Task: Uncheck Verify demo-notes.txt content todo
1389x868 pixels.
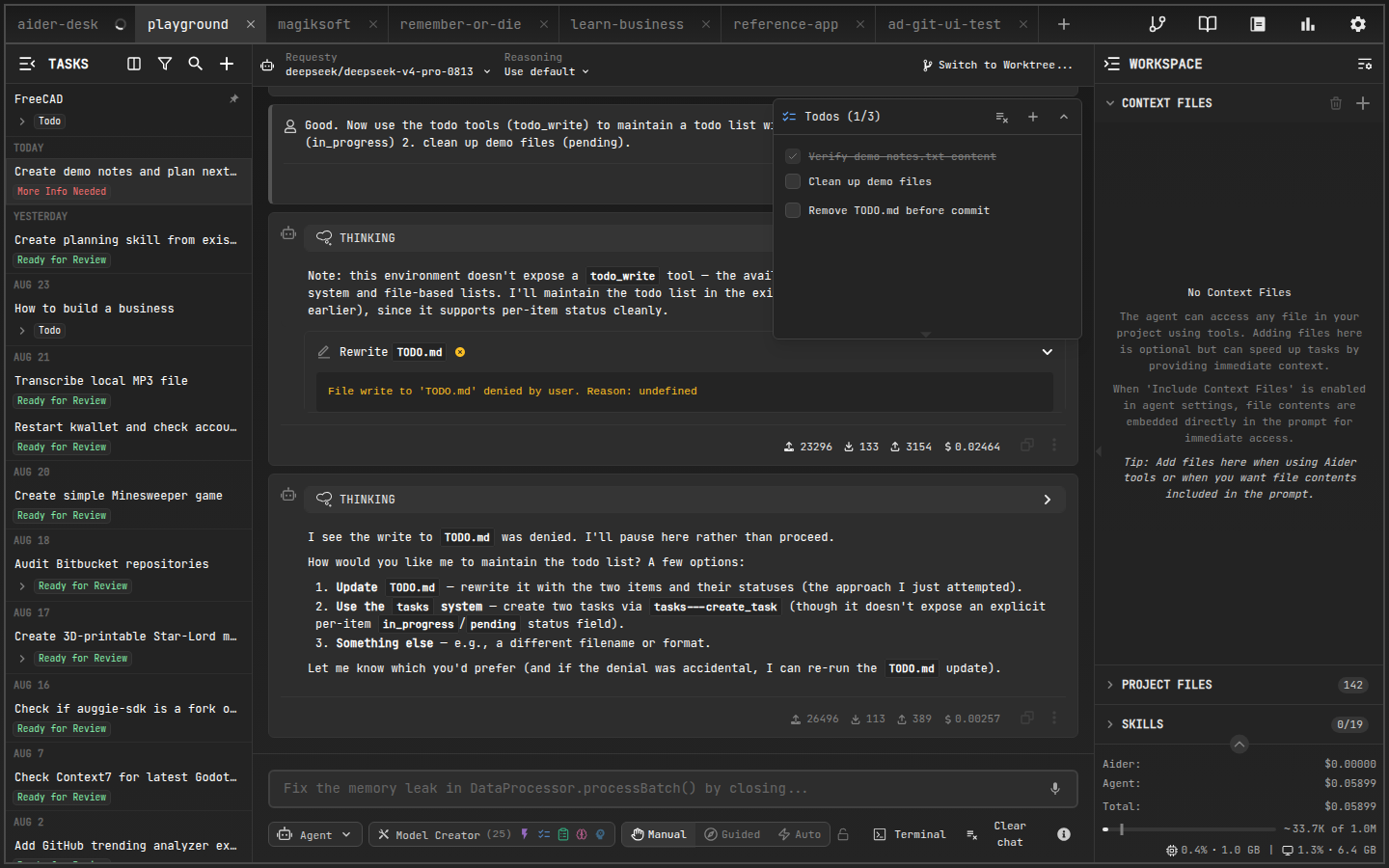Action: (x=793, y=156)
